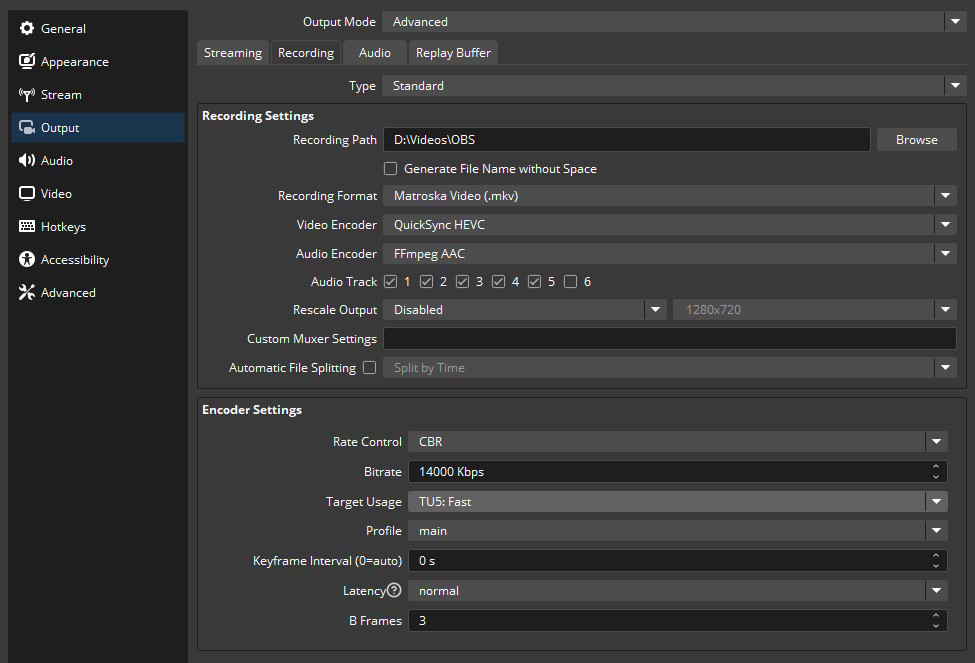975x663 pixels.
Task: Click Browse for recording path
Action: [917, 140]
